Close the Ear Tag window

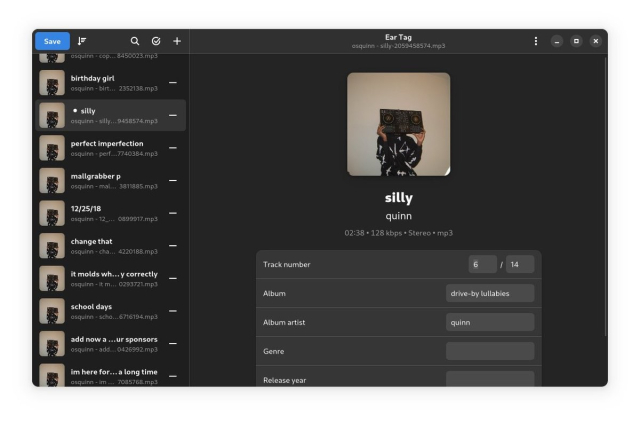[596, 41]
